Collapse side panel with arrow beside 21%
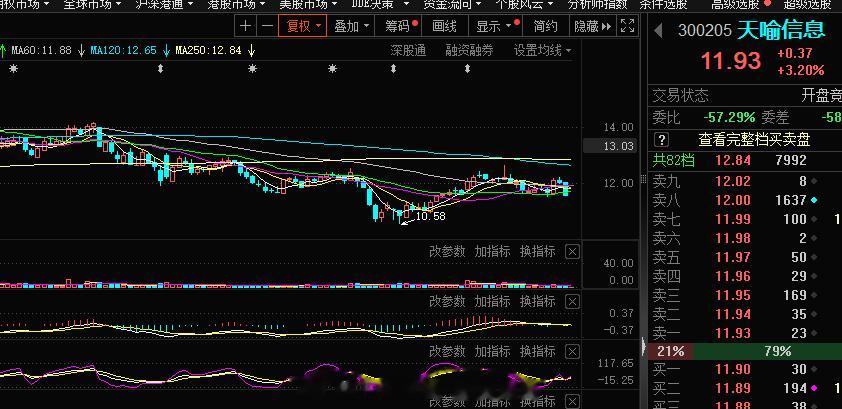Viewport: 842px width, 409px height. 644,346
